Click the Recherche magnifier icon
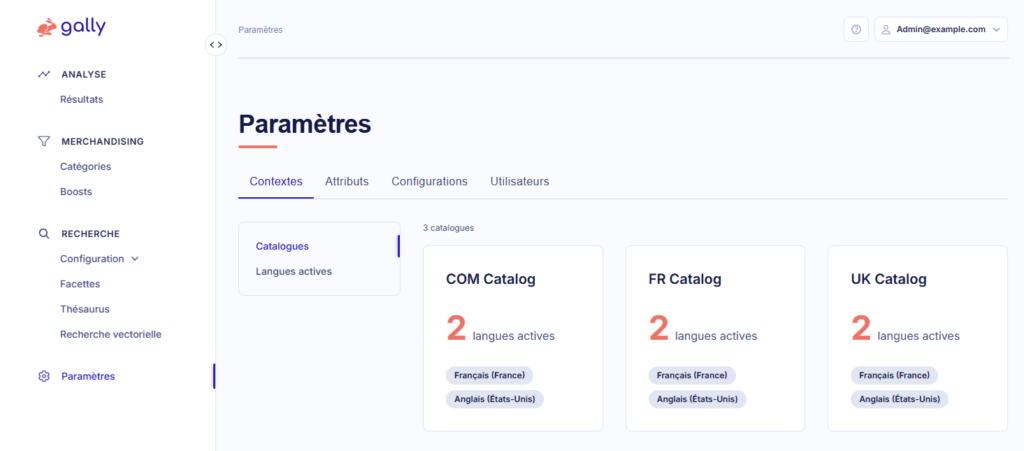Screen dimensions: 1024x451 point(44,233)
